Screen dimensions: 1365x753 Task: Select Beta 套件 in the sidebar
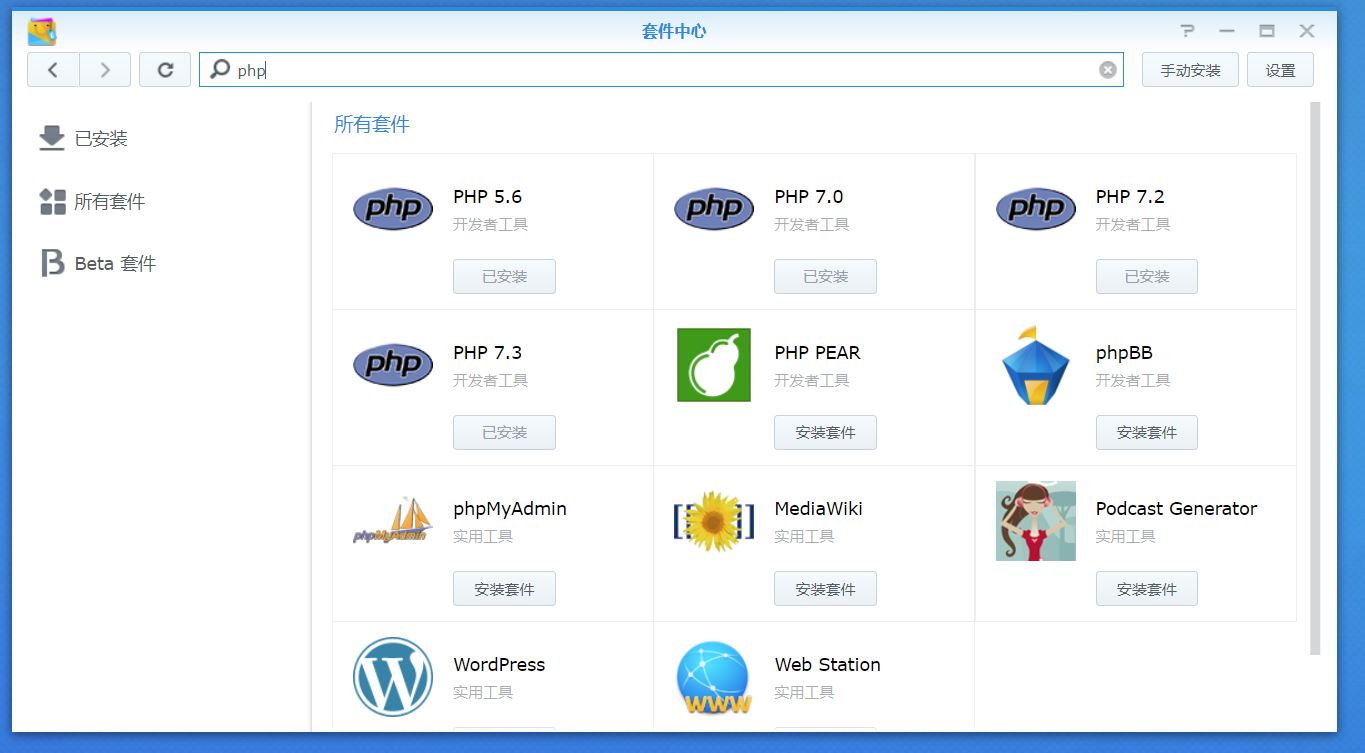(114, 263)
